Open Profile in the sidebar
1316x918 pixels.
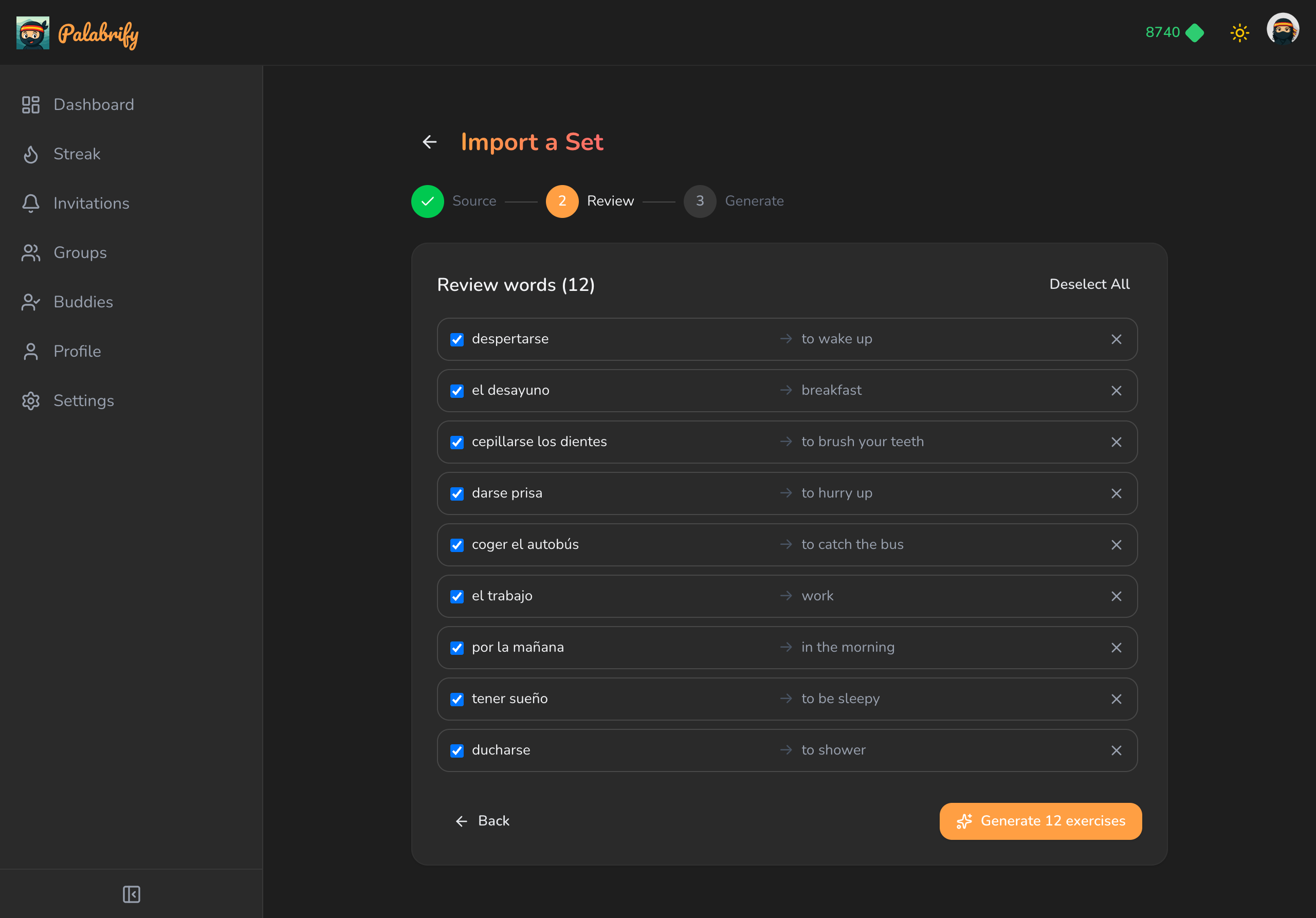coord(77,351)
